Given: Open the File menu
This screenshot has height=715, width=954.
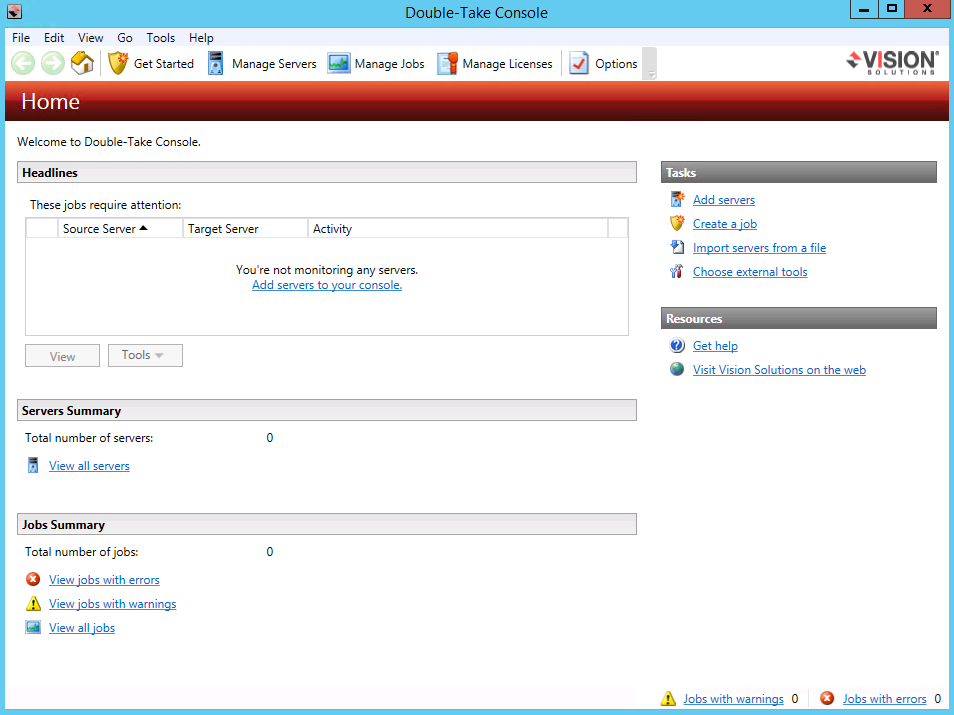Looking at the screenshot, I should [x=21, y=38].
